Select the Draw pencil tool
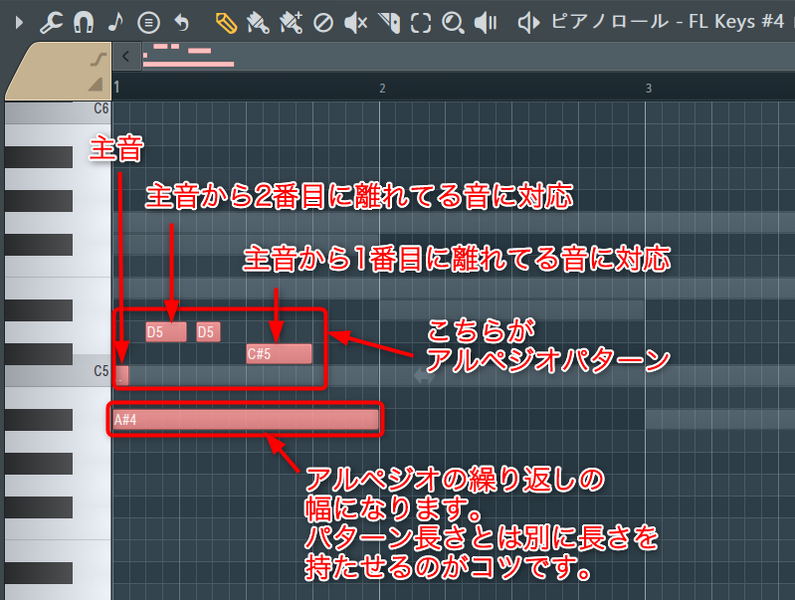 click(226, 21)
